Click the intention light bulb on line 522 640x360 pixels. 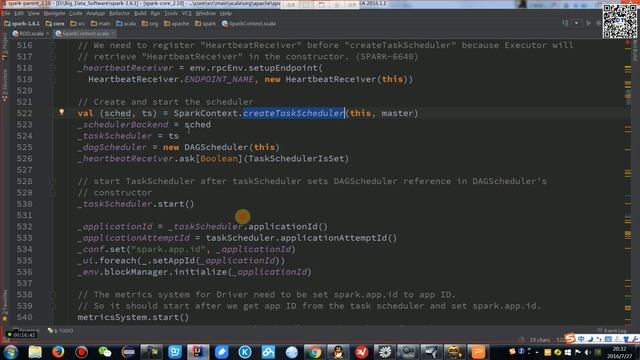[61, 112]
